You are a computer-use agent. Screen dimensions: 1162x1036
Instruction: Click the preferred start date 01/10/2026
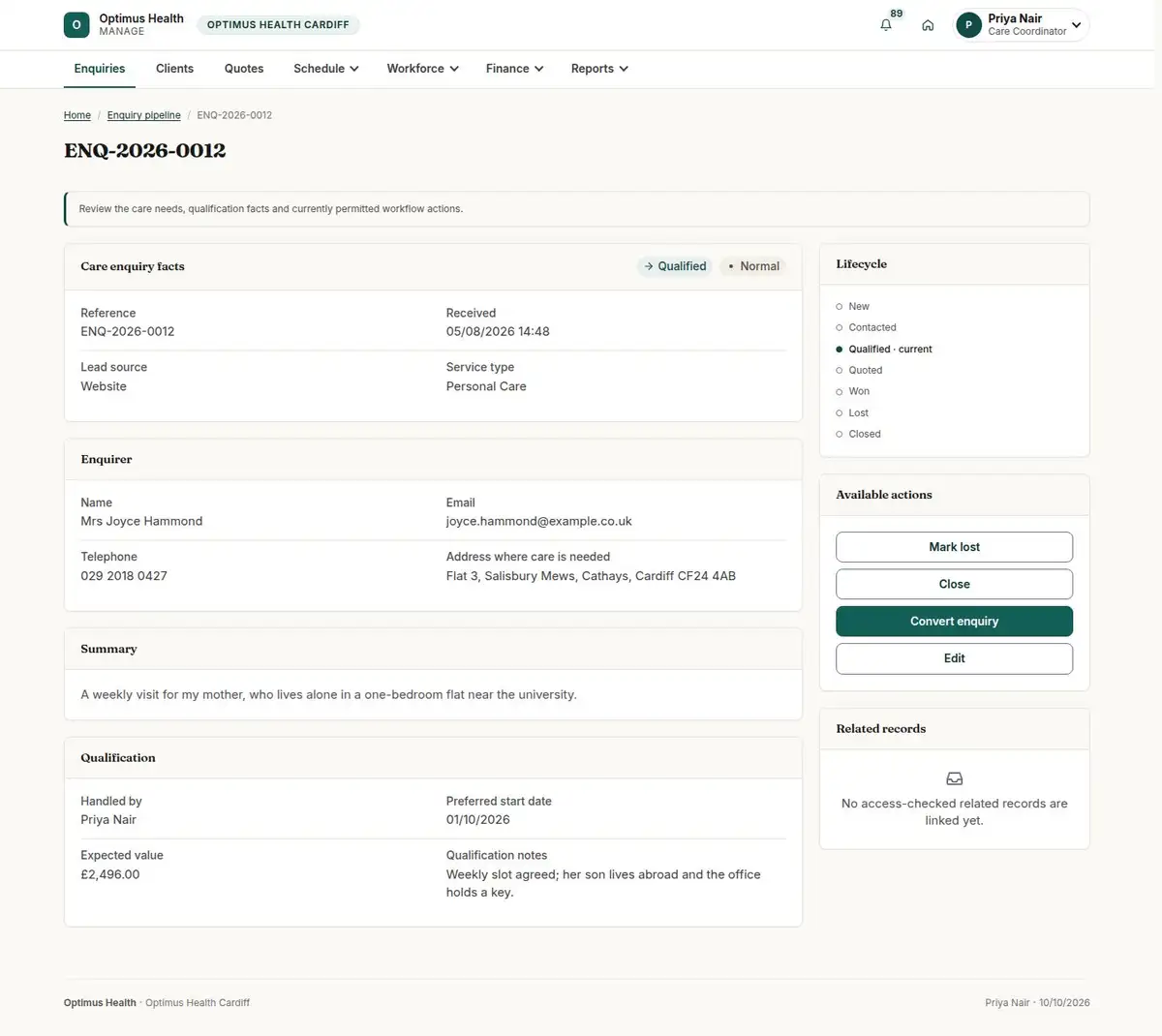[478, 820]
